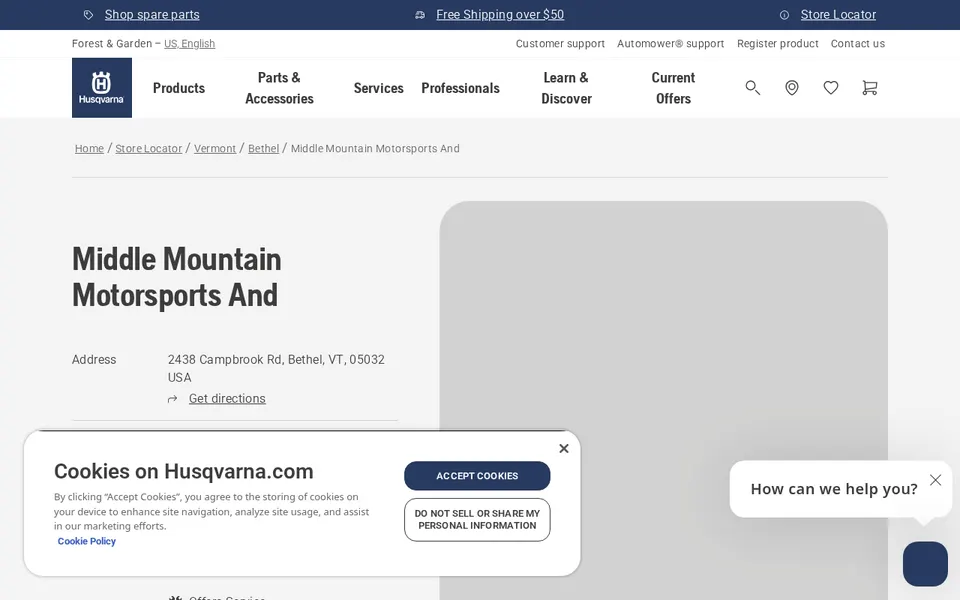
Task: Click the address text '2438 Campbrook Rd'
Action: coord(225,360)
